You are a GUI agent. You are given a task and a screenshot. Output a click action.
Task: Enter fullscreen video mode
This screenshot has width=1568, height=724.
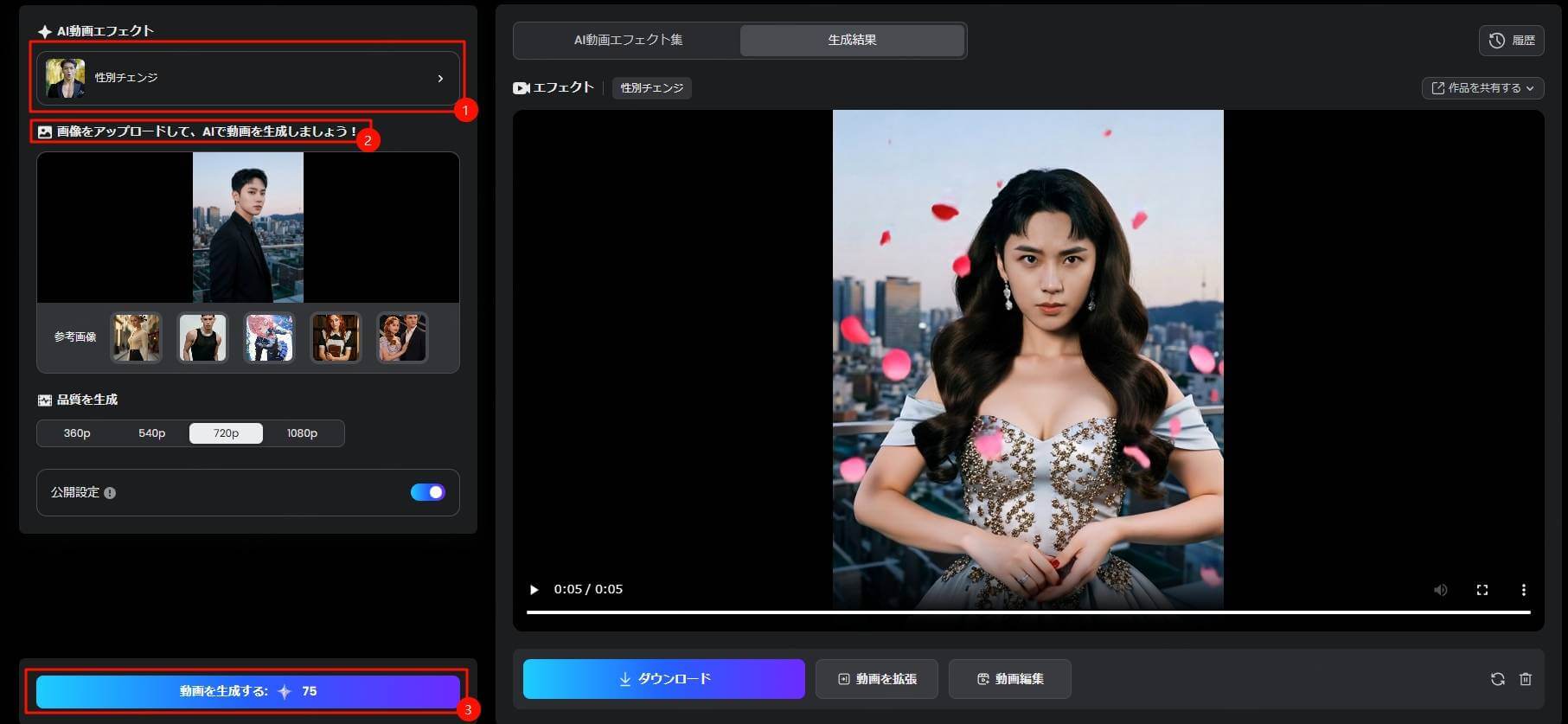pyautogui.click(x=1482, y=590)
